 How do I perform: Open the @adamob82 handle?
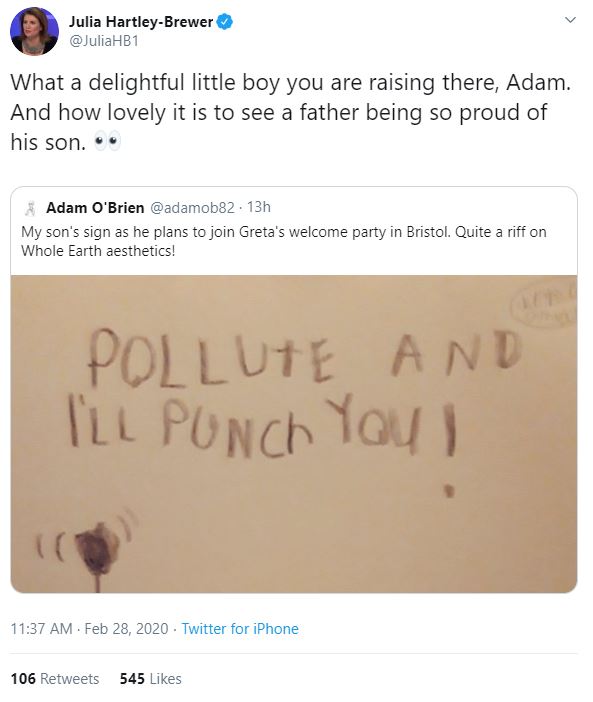tap(192, 208)
